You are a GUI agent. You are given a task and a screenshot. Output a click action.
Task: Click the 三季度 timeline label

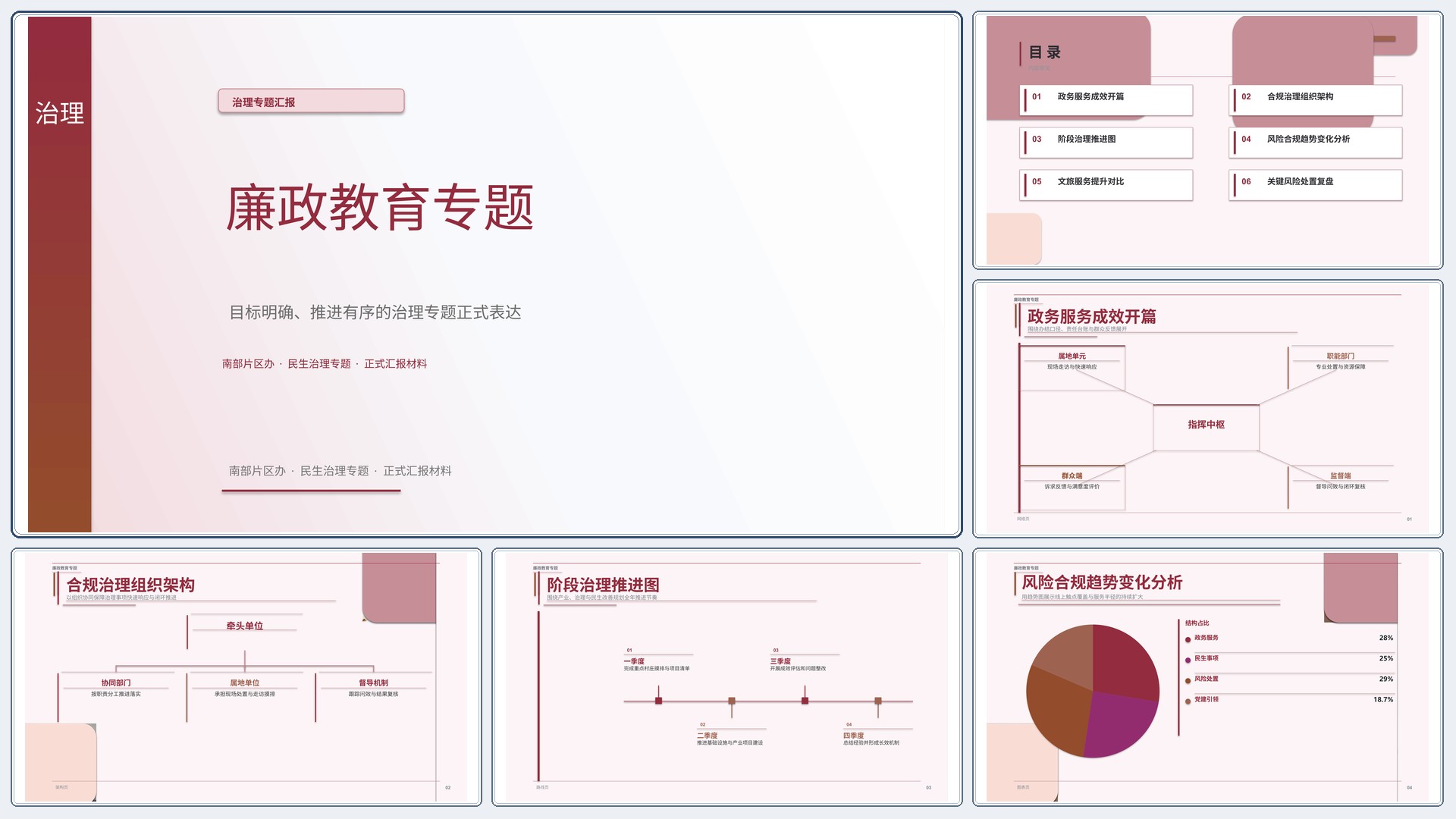pos(780,661)
